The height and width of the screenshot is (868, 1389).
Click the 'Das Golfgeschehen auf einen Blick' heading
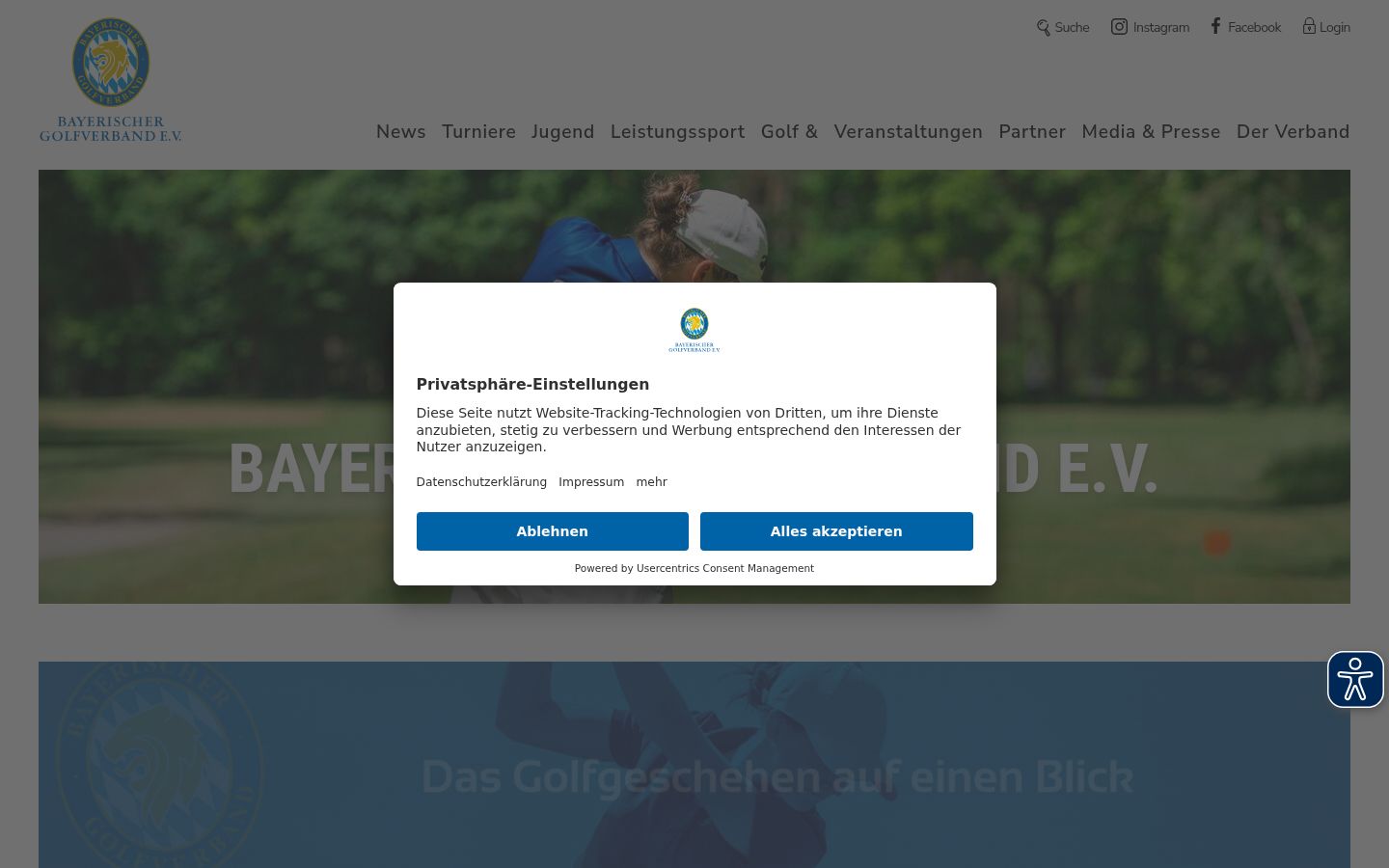(777, 776)
